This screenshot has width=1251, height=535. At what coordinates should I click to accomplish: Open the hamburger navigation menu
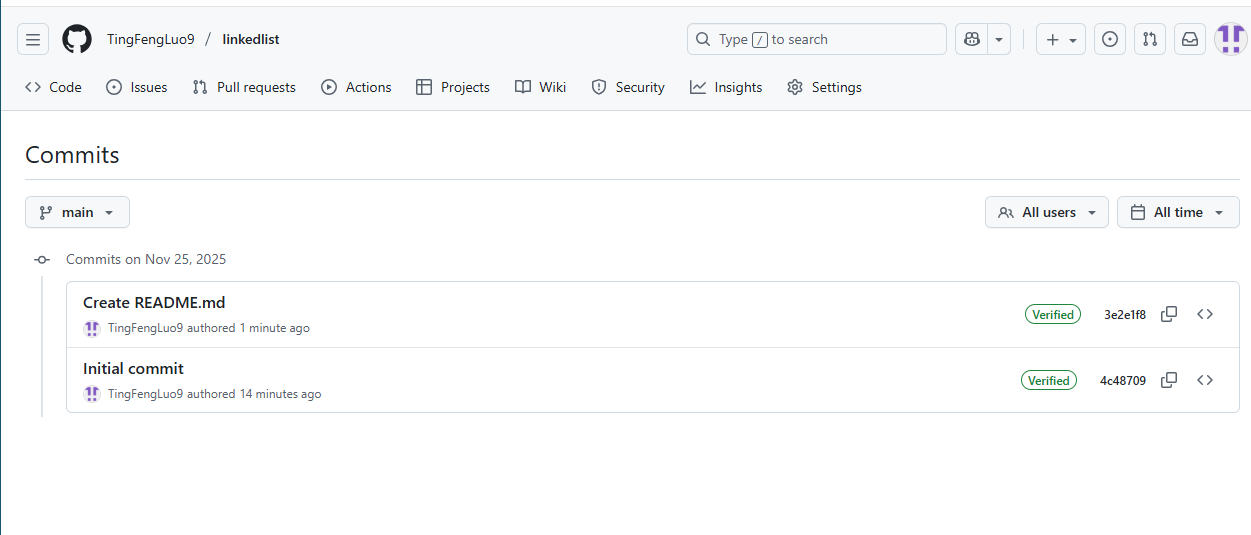(33, 40)
